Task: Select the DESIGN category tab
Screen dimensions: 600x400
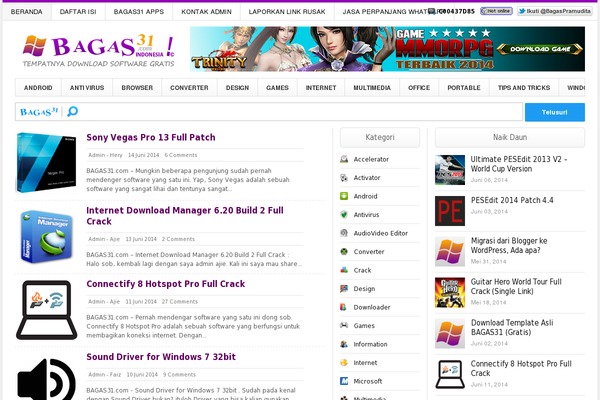Action: click(x=237, y=88)
